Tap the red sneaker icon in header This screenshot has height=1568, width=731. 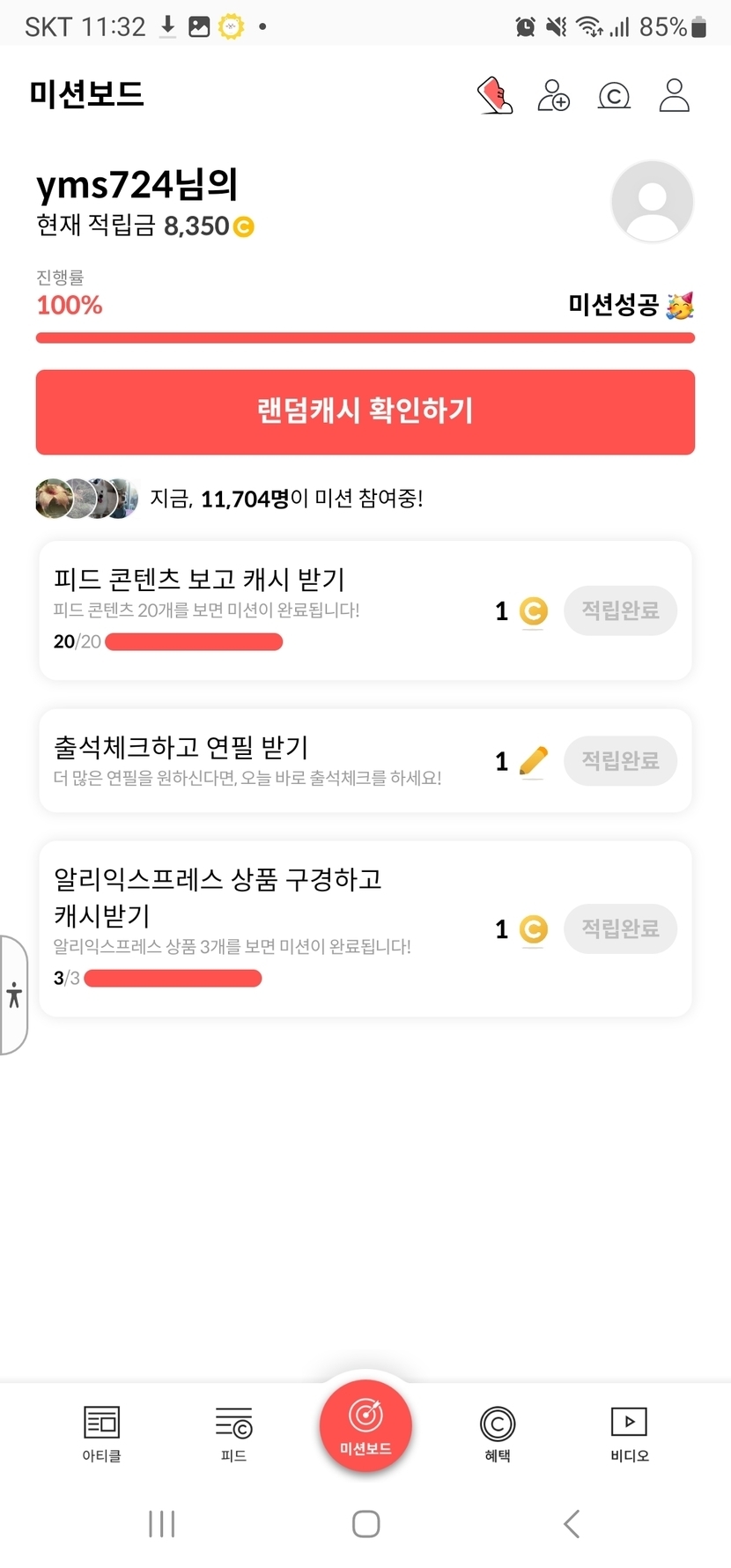coord(495,95)
